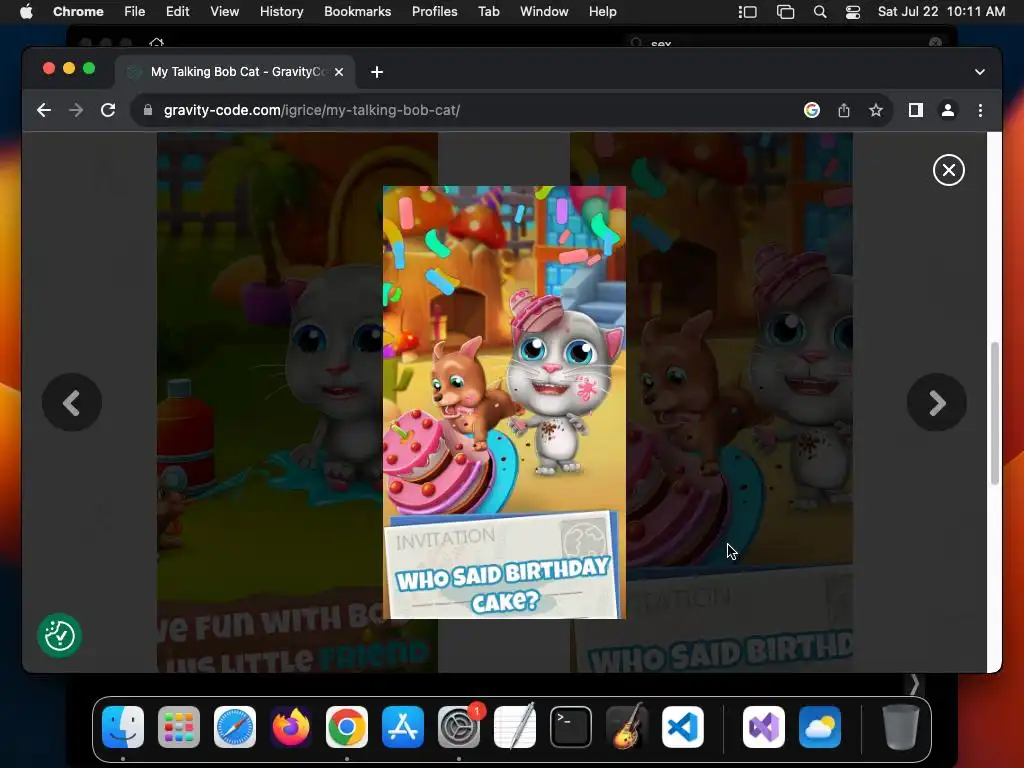Open a new tab with plus button
Screen dimensions: 1024x768
pos(377,72)
